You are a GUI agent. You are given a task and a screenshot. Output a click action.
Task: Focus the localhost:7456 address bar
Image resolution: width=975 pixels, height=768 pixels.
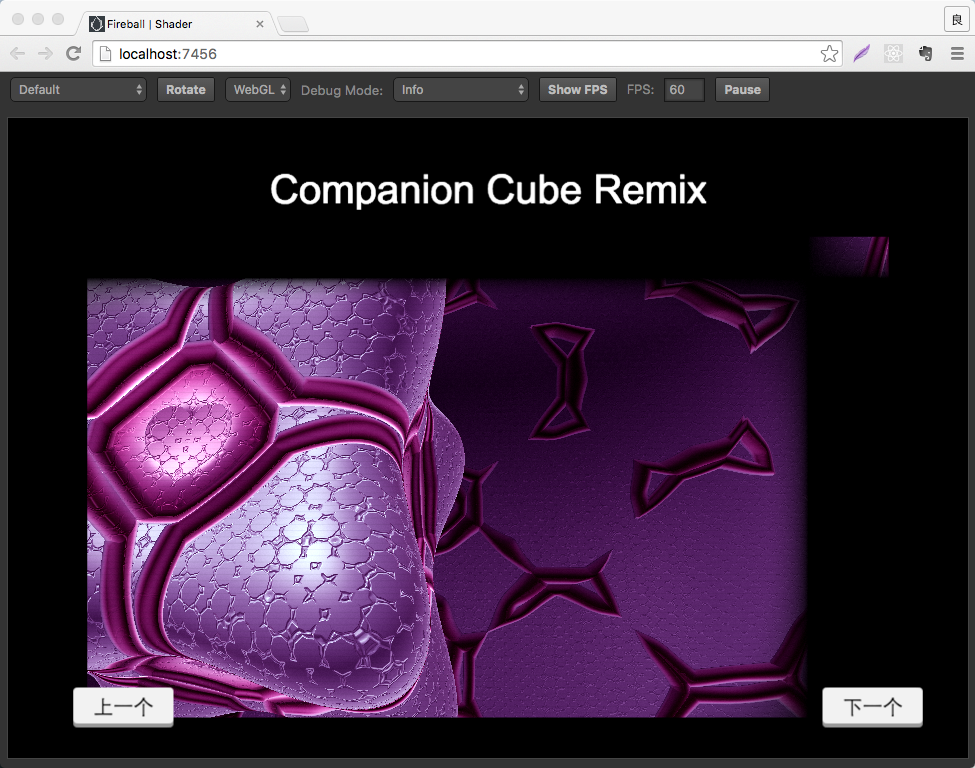click(466, 54)
